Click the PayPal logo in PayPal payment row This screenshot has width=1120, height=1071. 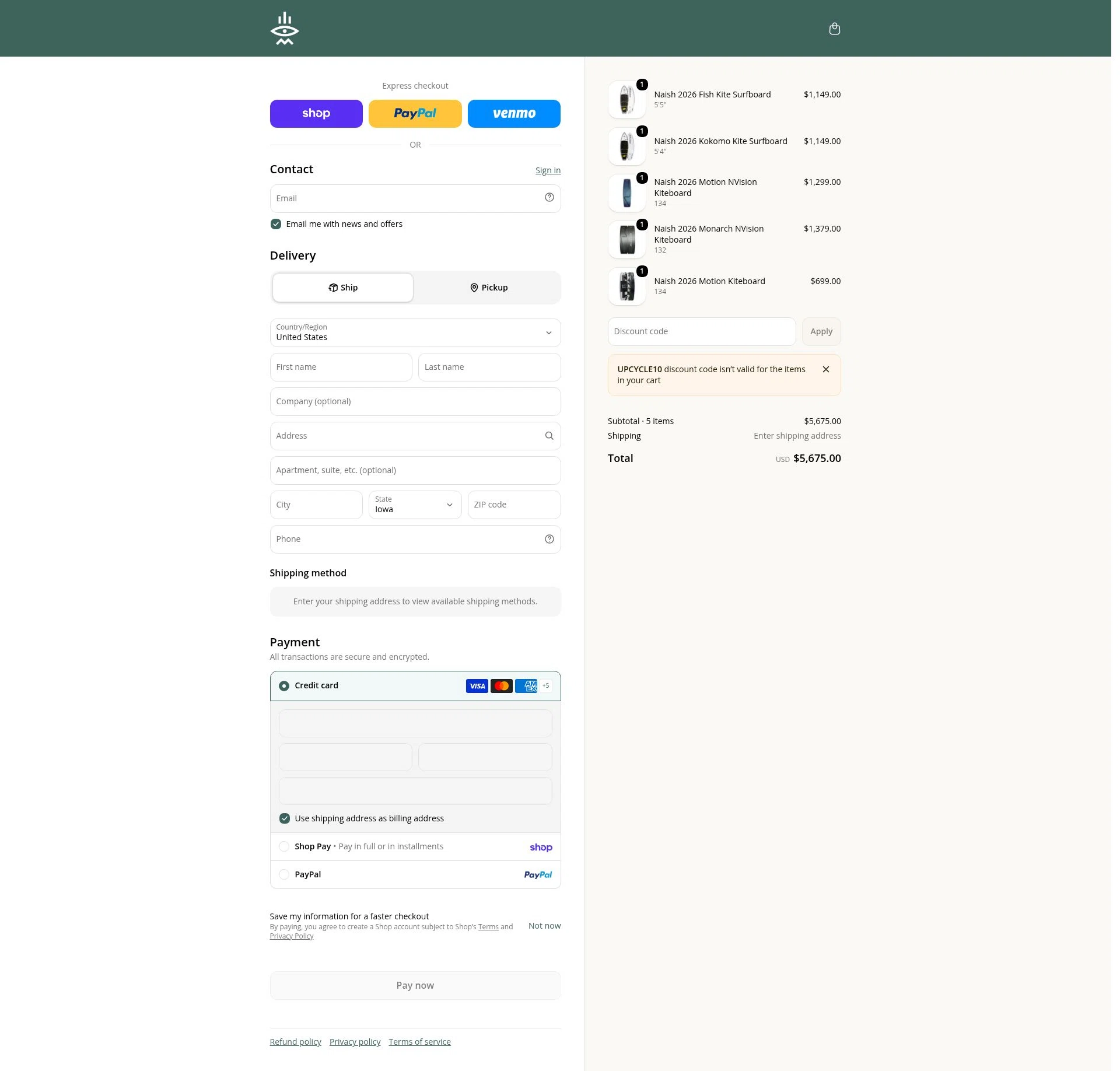(x=538, y=875)
